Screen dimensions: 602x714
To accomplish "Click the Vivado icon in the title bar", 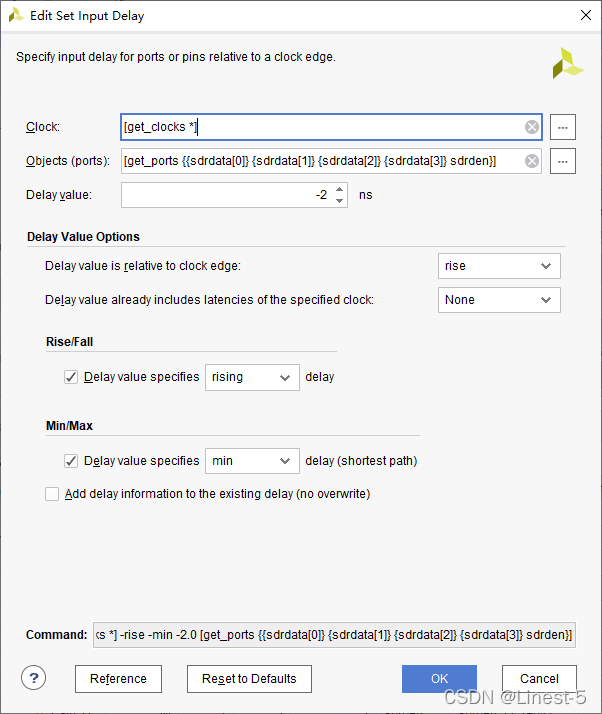I will [16, 15].
